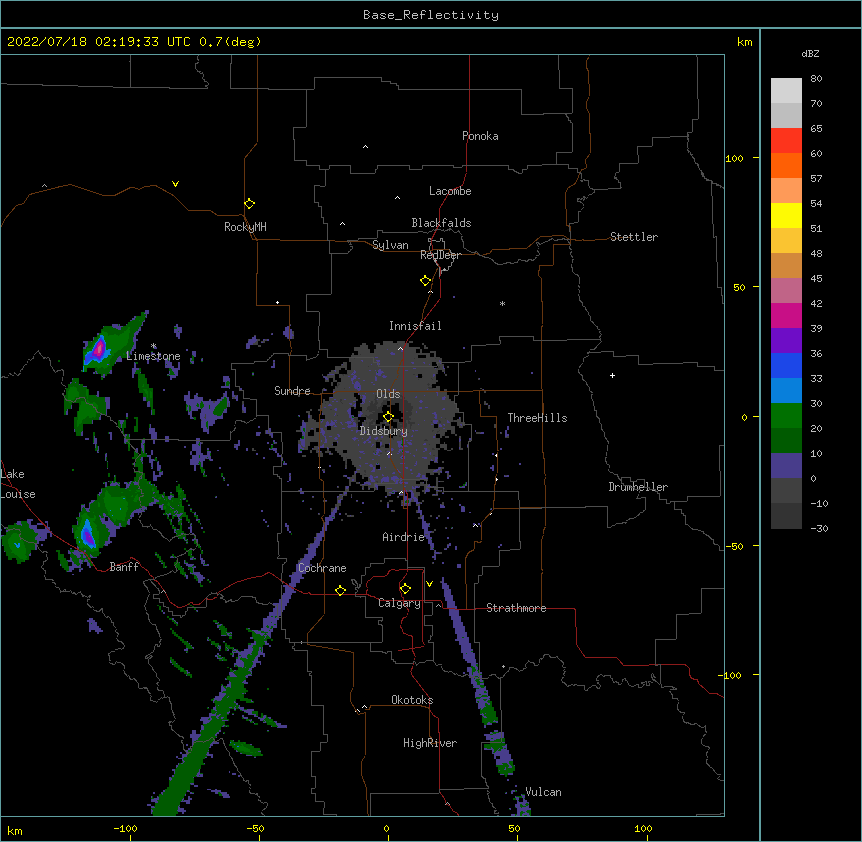Click the yellow V marker northwest of RockyMH
Viewport: 862px width, 842px height.
point(175,184)
